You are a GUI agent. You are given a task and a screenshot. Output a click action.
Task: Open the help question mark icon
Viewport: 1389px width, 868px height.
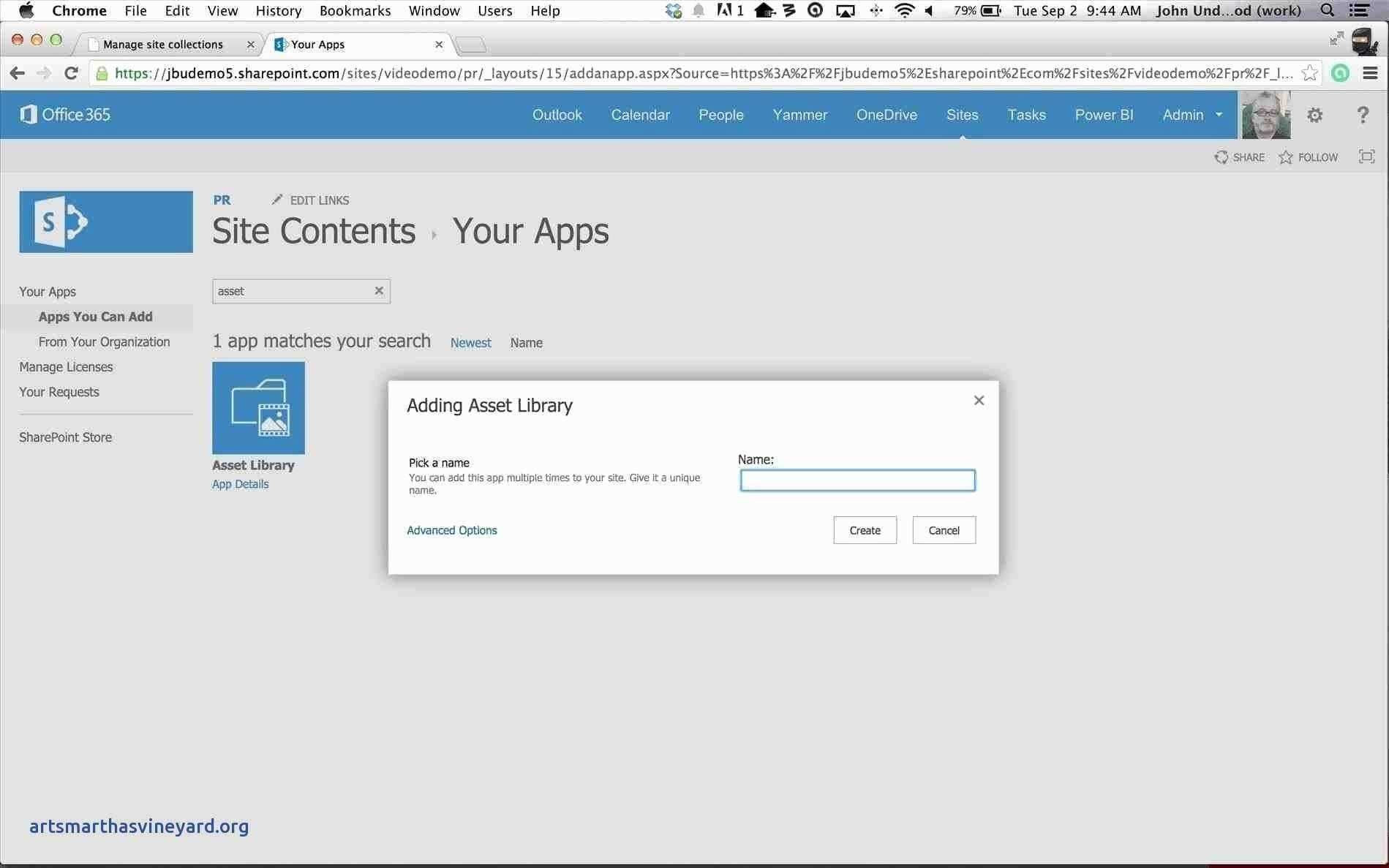tap(1362, 115)
